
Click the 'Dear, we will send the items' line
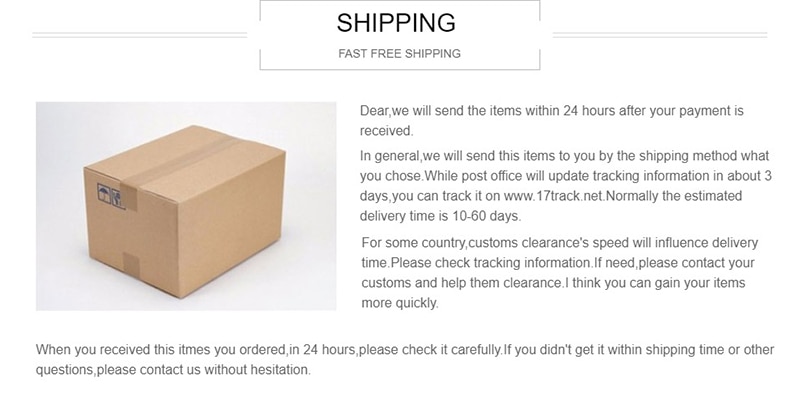click(552, 111)
